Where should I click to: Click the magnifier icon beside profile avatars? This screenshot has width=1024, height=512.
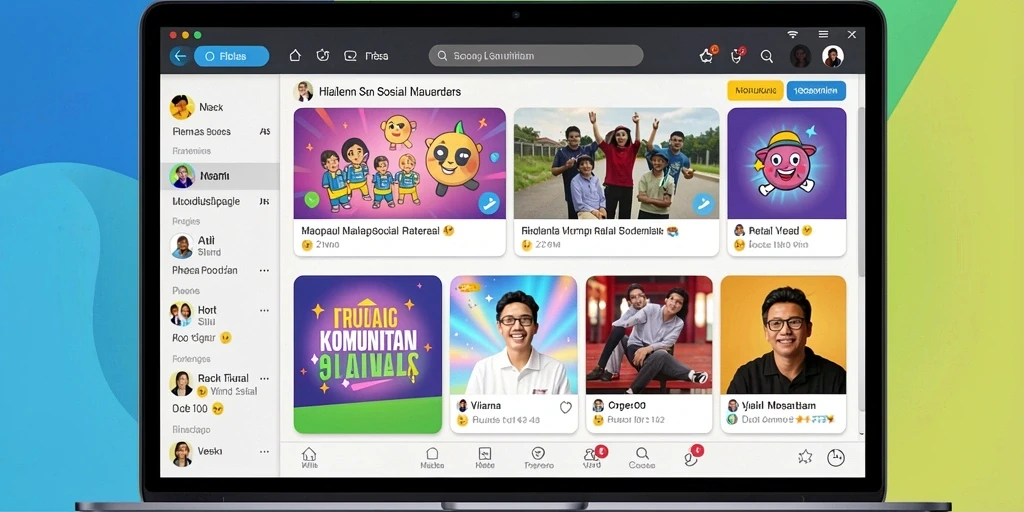pyautogui.click(x=767, y=56)
